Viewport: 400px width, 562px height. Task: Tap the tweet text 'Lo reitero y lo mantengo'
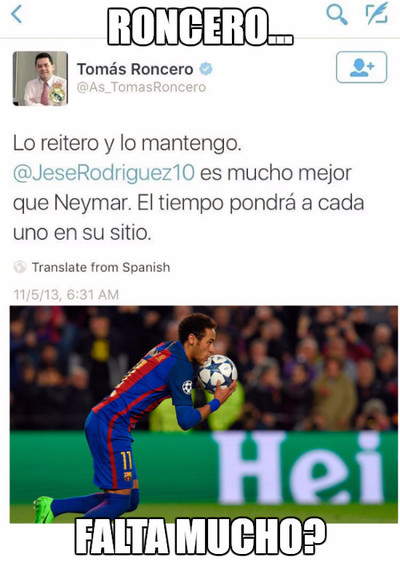pos(127,143)
